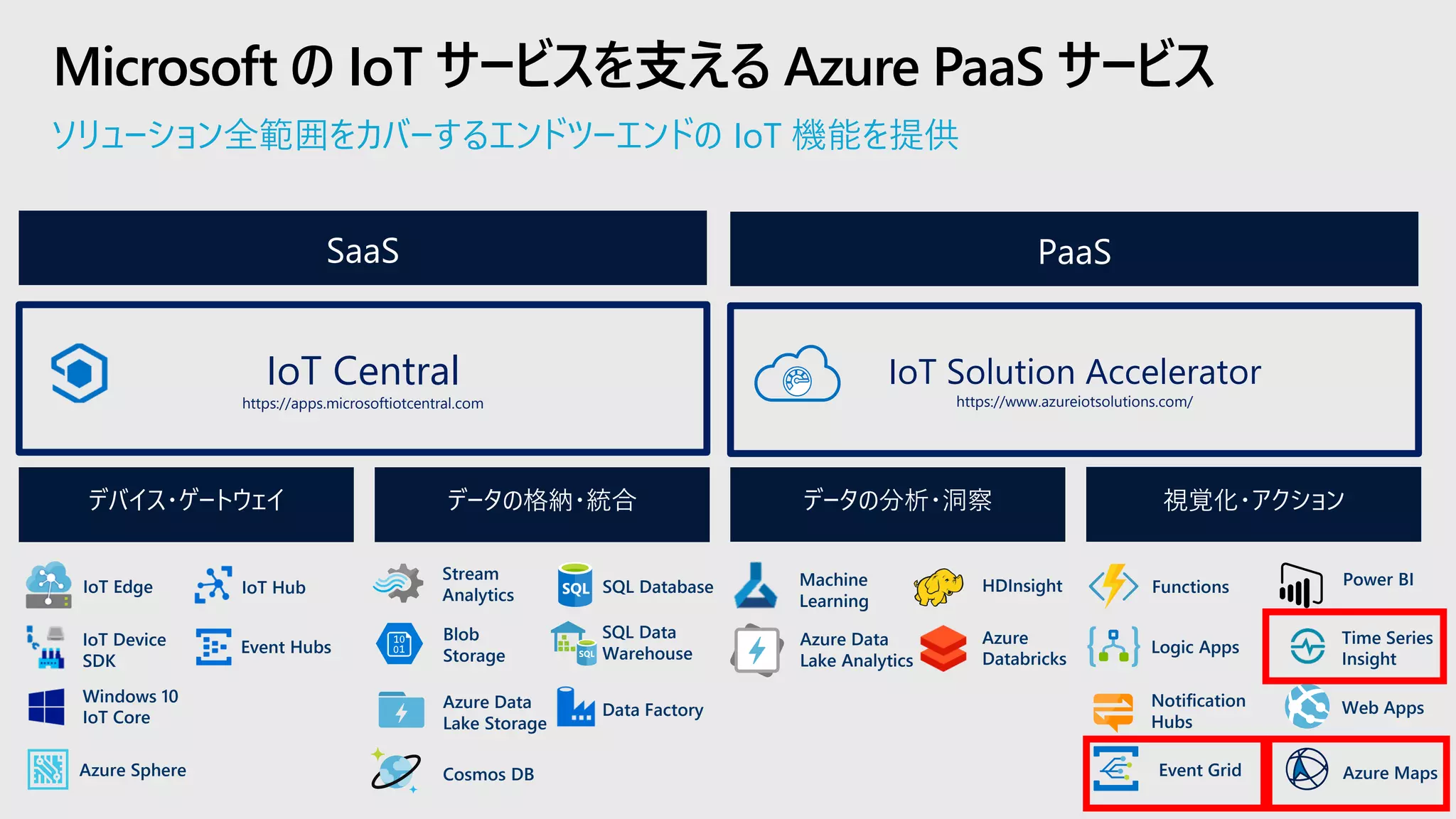Click the IoT Edge icon
Screen dimensions: 1456x819
pos(48,585)
